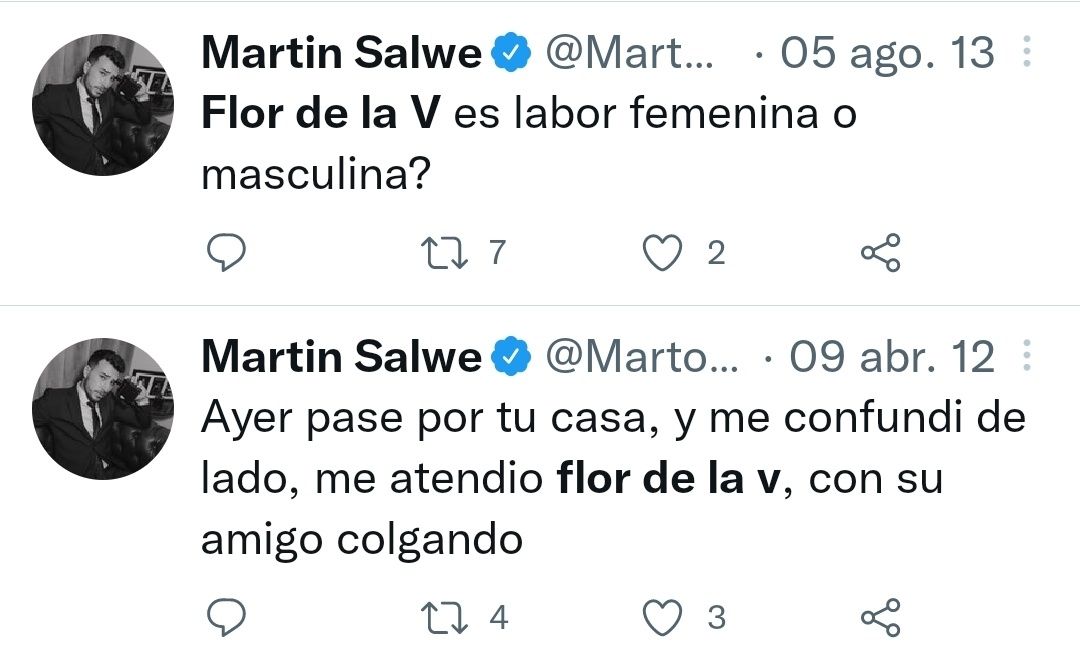Reply to the 05 ago. 13 tweet
This screenshot has height=647, width=1080.
coord(226,254)
